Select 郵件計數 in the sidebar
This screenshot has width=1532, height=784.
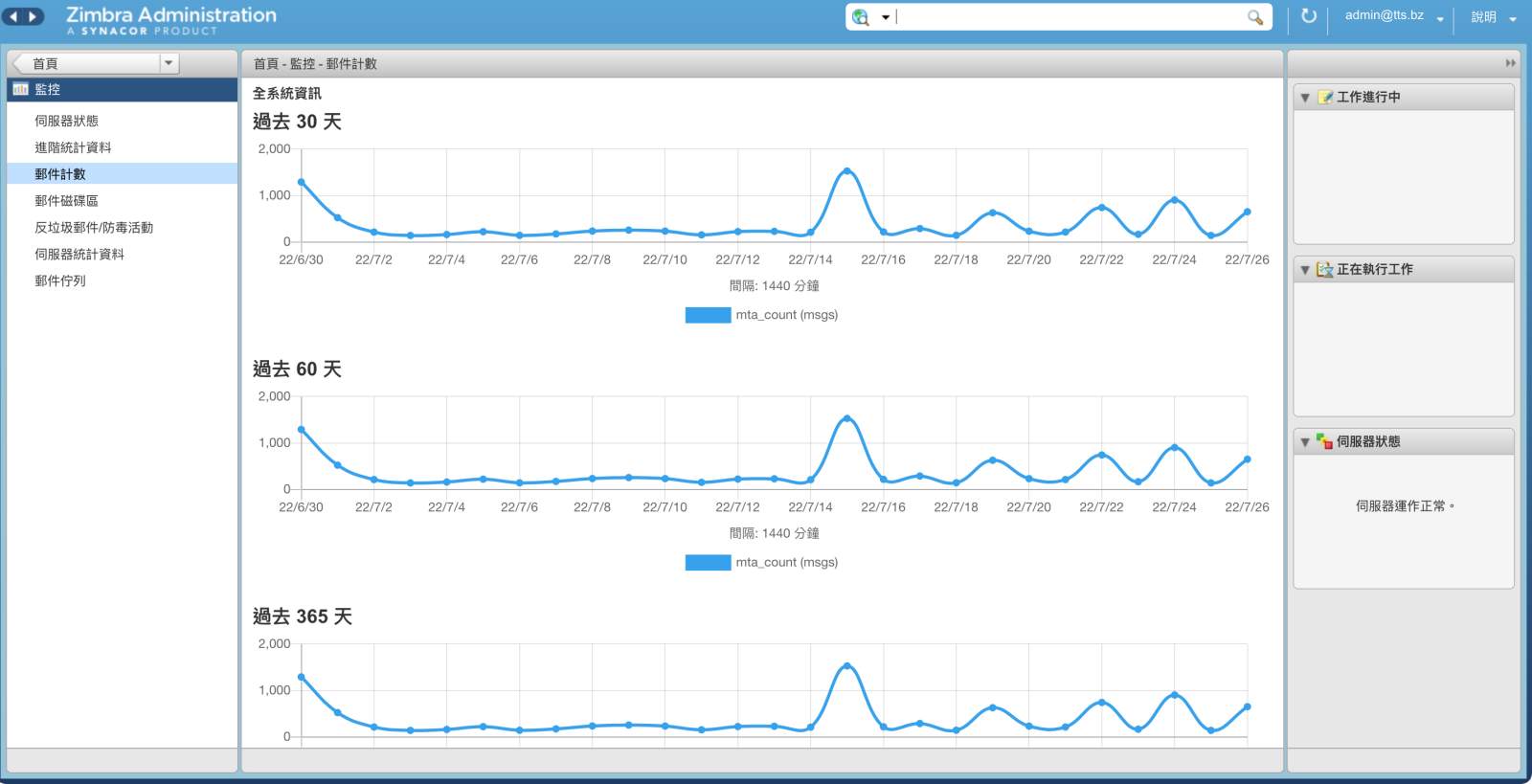[x=123, y=173]
